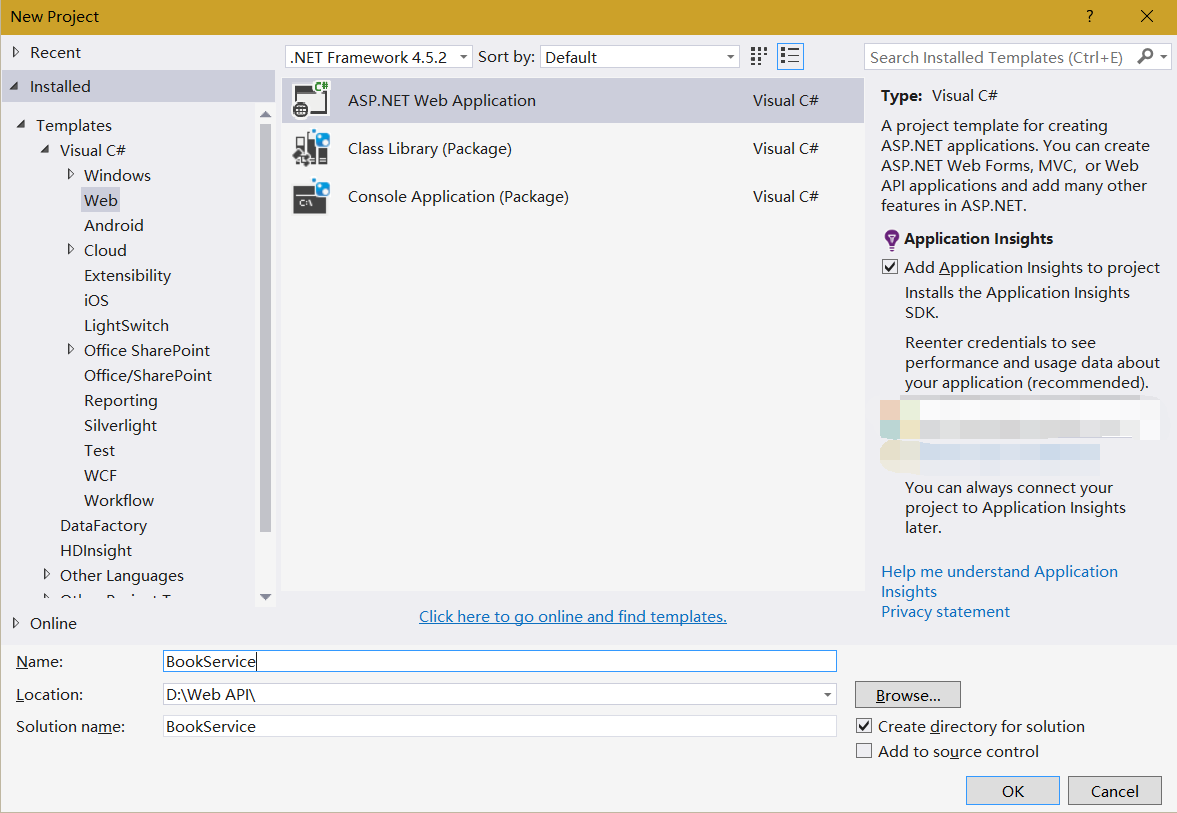Open the Location path dropdown arrow
1177x813 pixels.
[x=826, y=694]
